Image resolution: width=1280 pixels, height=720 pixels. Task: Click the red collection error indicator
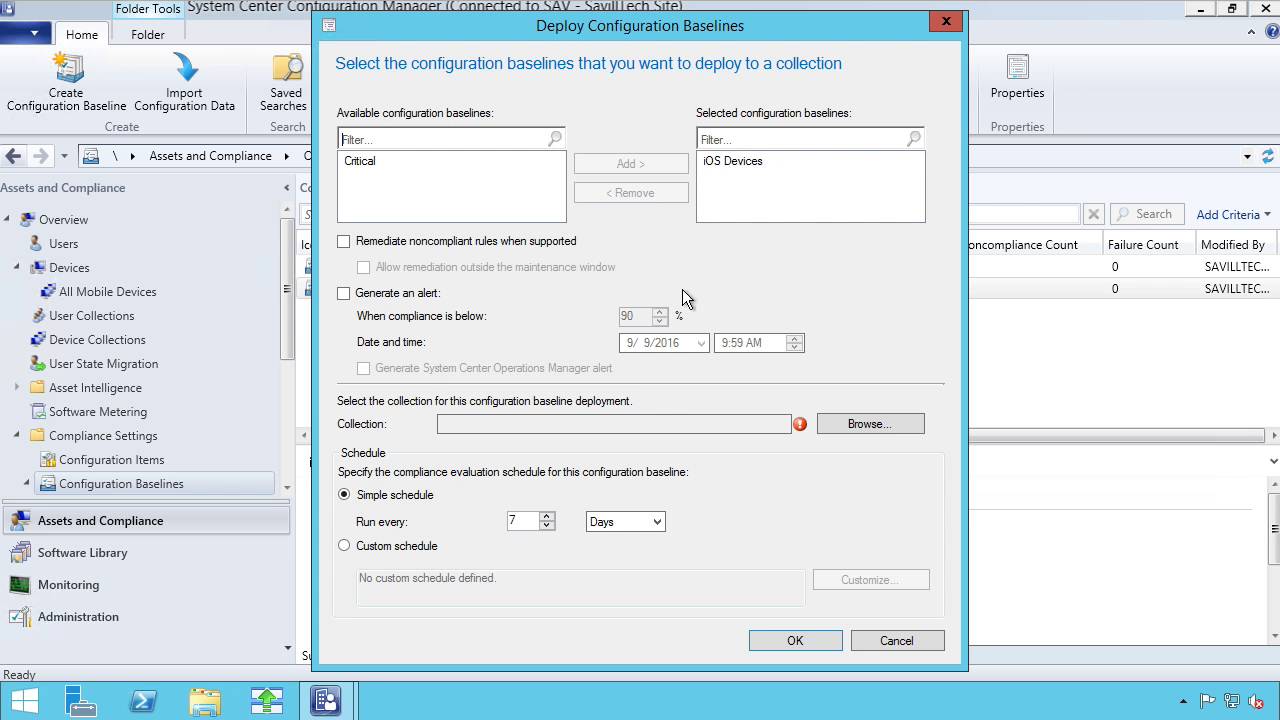pyautogui.click(x=800, y=424)
